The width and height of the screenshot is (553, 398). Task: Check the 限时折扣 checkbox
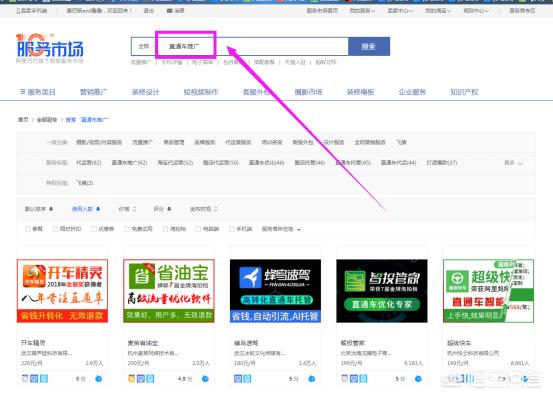[55, 229]
